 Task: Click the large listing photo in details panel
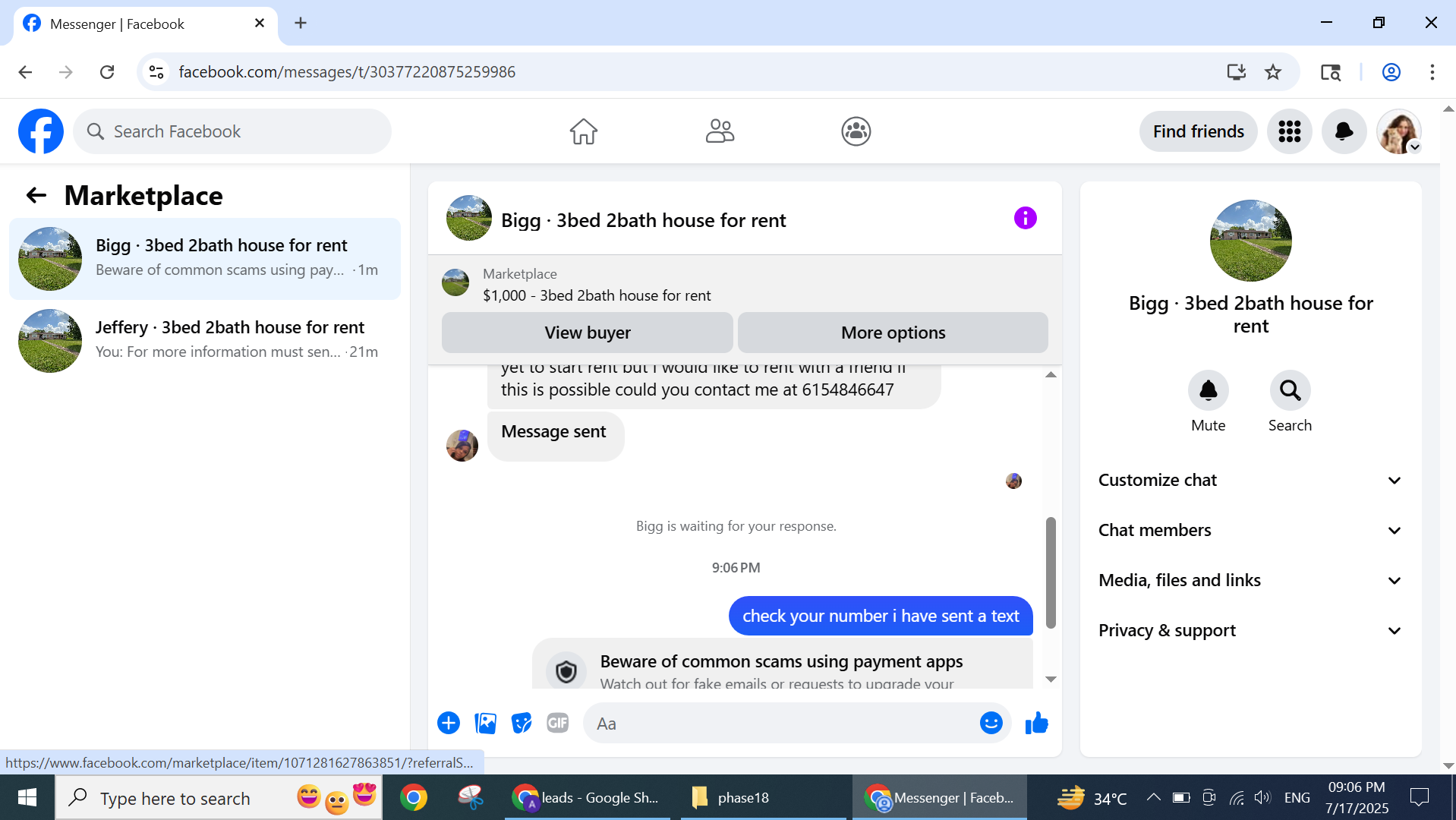pyautogui.click(x=1251, y=241)
